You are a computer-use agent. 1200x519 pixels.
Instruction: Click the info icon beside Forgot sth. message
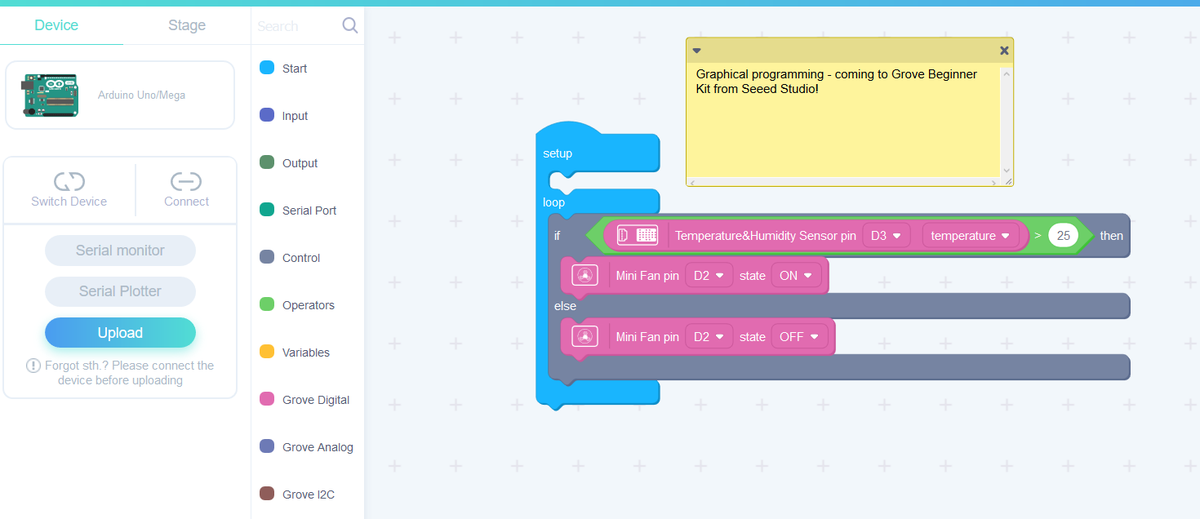(34, 366)
